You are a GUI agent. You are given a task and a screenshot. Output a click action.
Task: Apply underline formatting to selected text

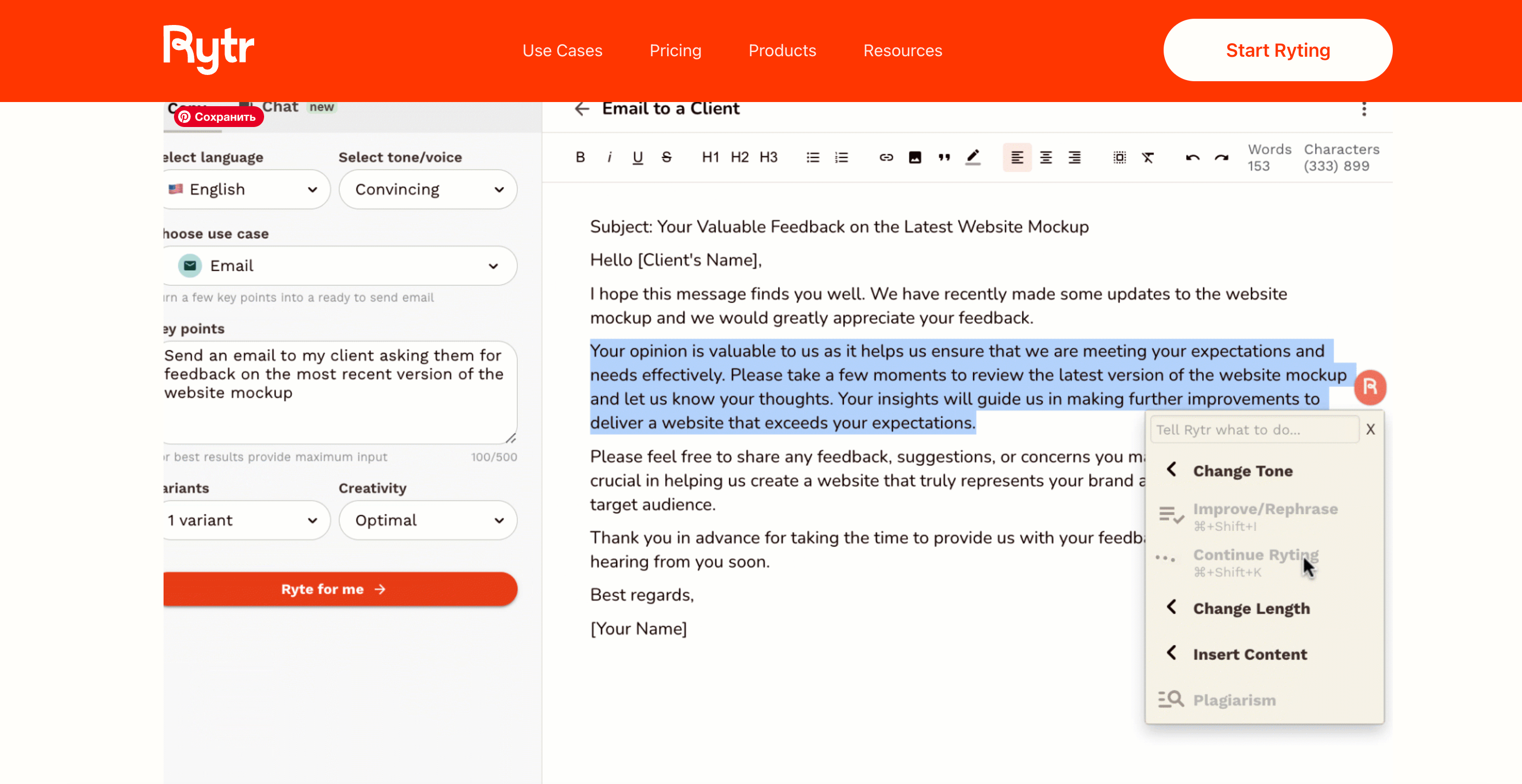tap(638, 157)
